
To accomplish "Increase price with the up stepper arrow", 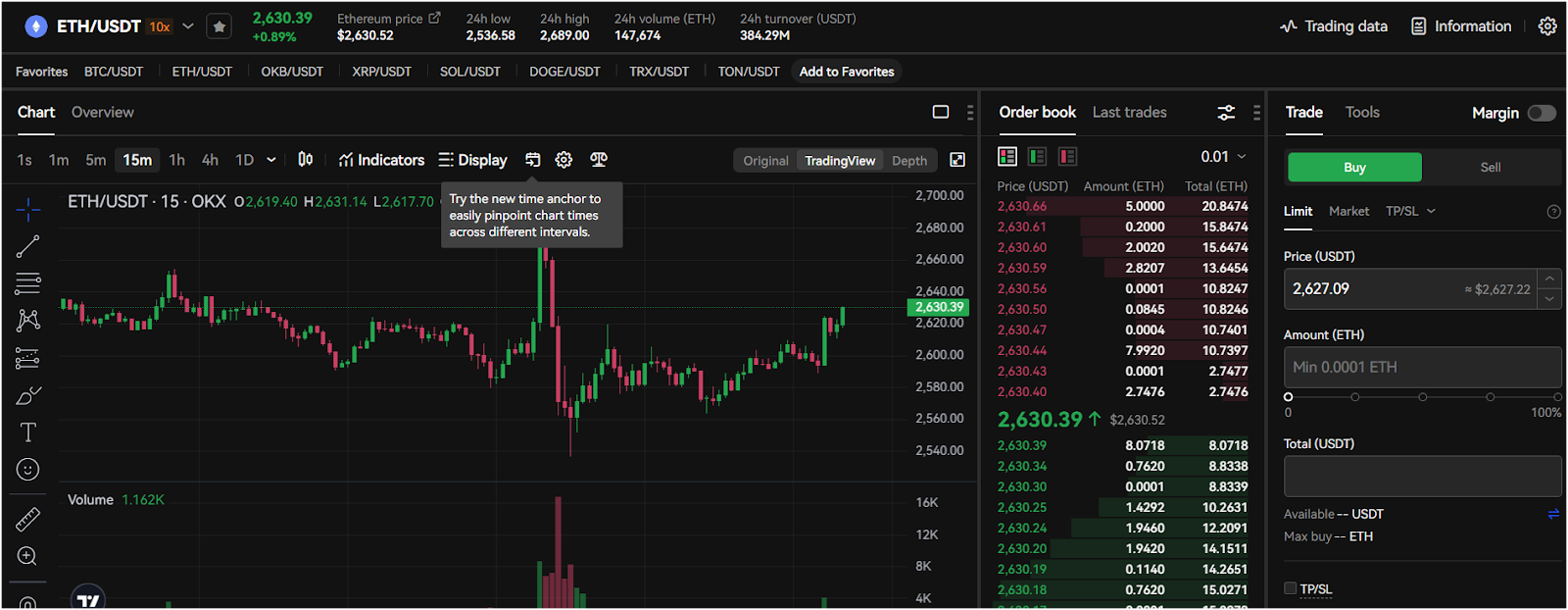I will pos(1549,280).
